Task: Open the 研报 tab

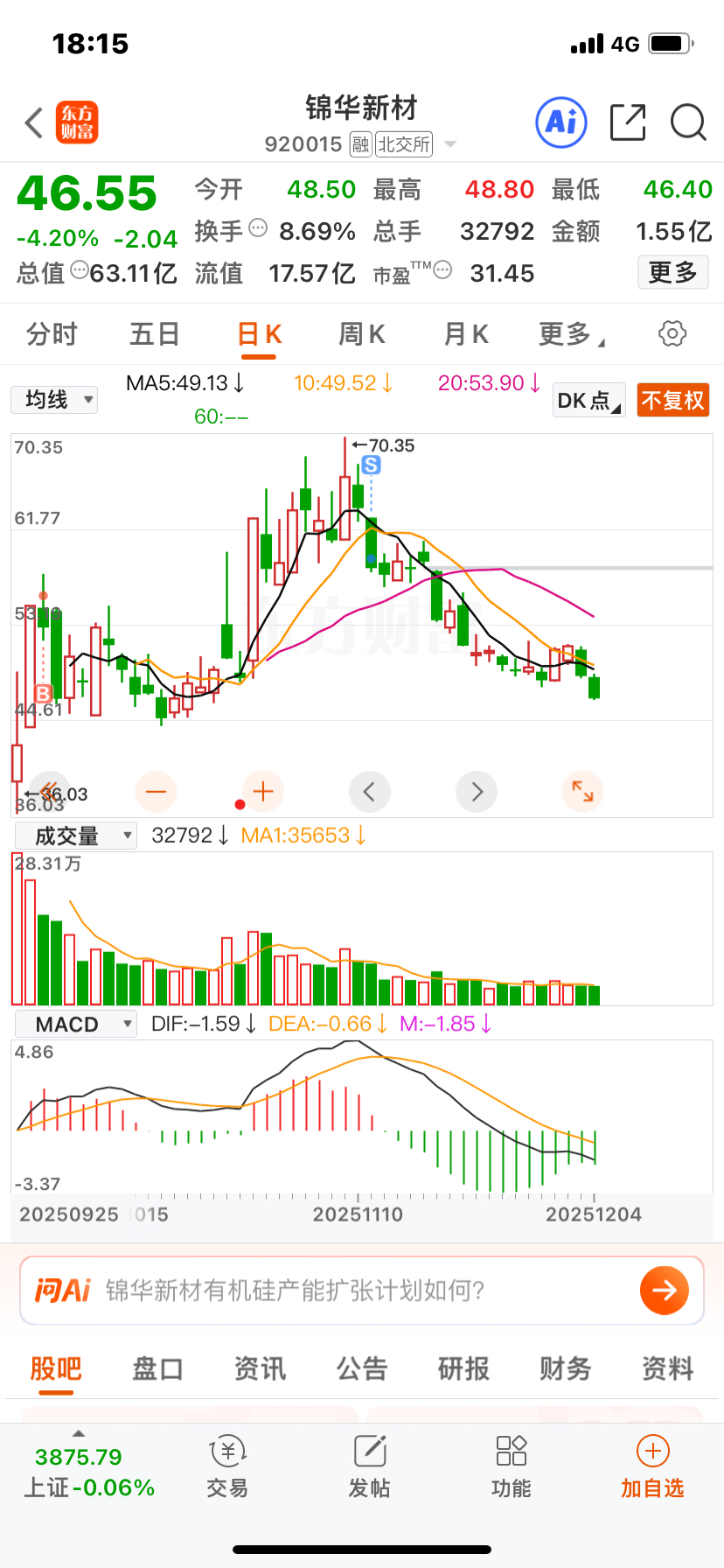Action: [463, 1368]
